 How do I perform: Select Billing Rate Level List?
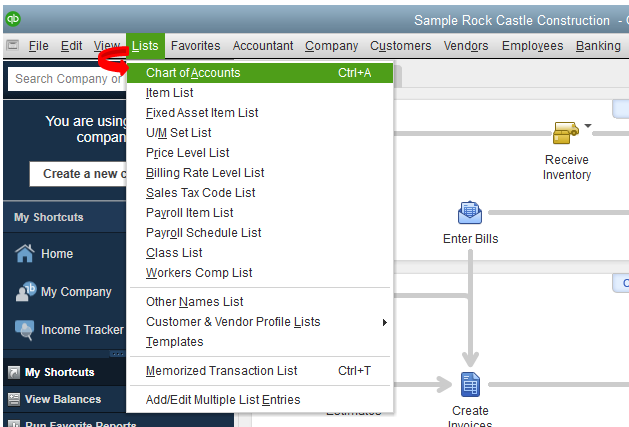click(x=260, y=173)
